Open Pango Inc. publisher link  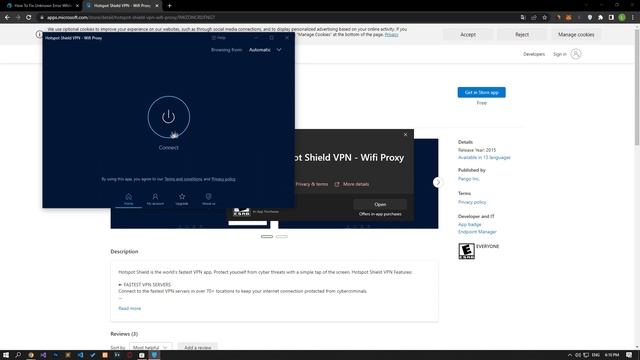[469, 179]
